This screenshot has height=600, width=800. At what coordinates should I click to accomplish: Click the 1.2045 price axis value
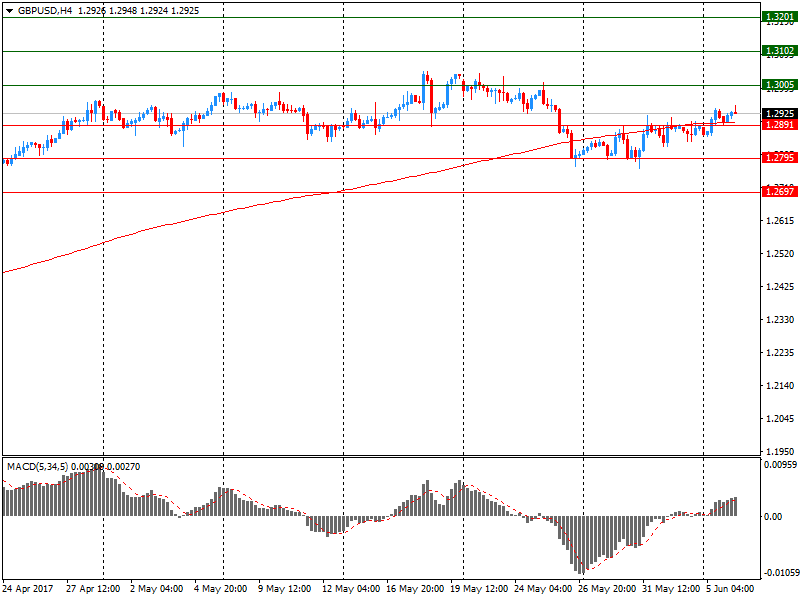click(x=780, y=419)
